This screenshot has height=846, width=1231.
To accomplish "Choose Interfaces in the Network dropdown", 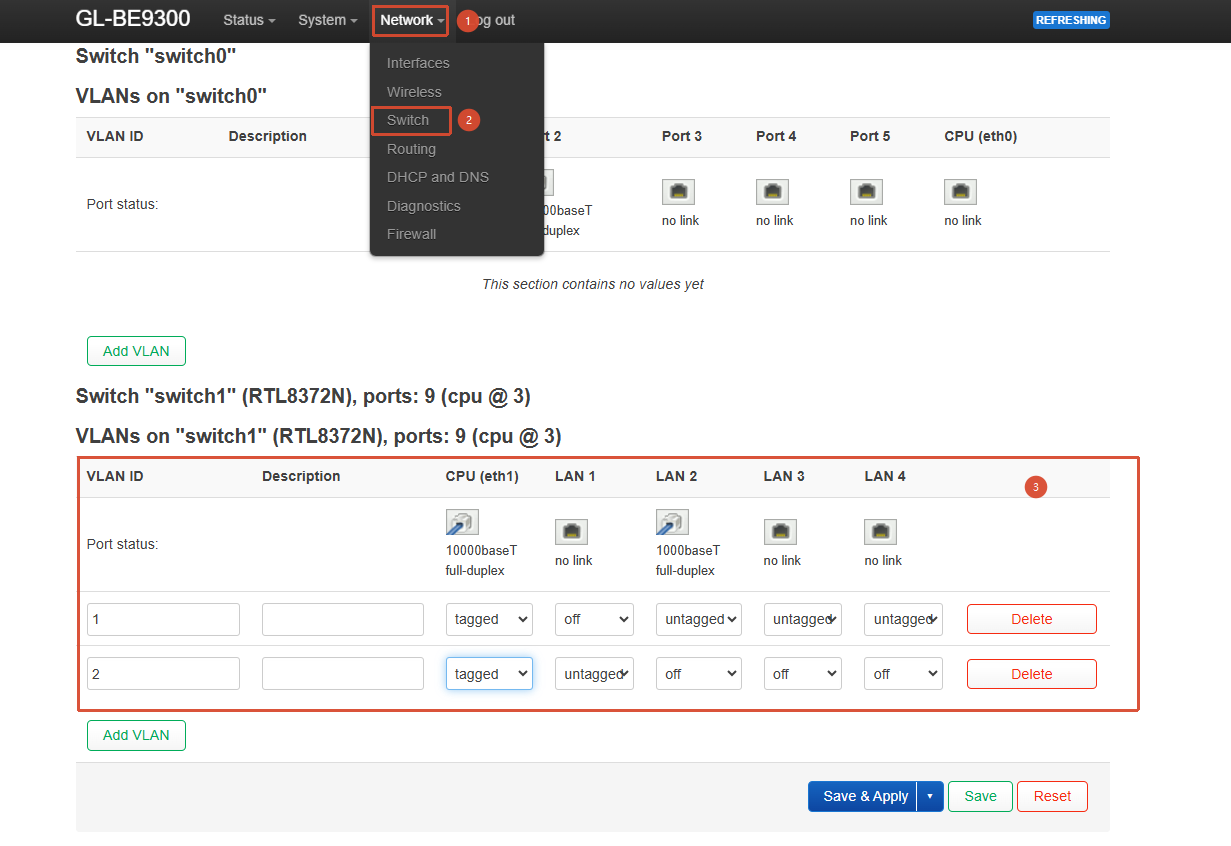I will (418, 63).
